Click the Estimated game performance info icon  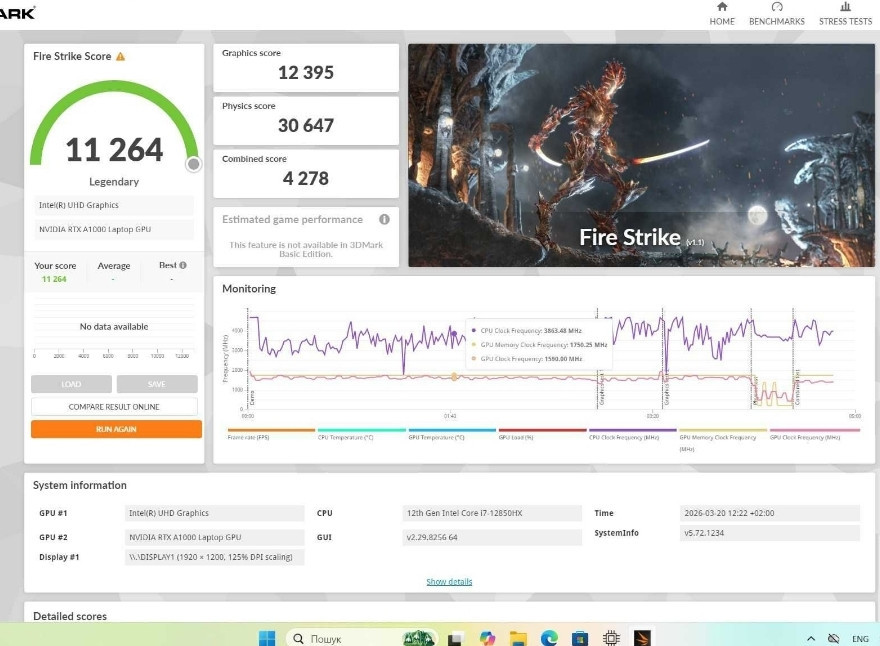click(x=384, y=219)
